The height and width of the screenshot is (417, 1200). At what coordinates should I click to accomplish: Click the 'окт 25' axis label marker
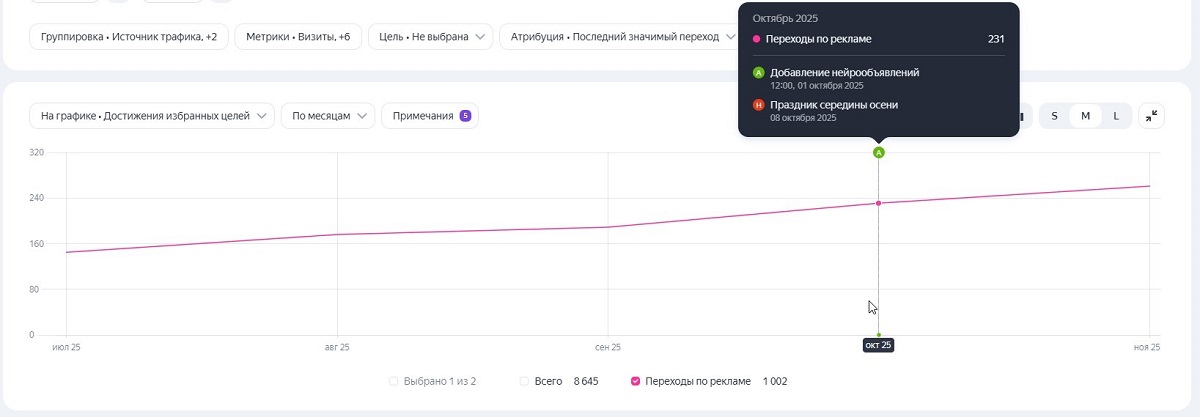coord(879,346)
